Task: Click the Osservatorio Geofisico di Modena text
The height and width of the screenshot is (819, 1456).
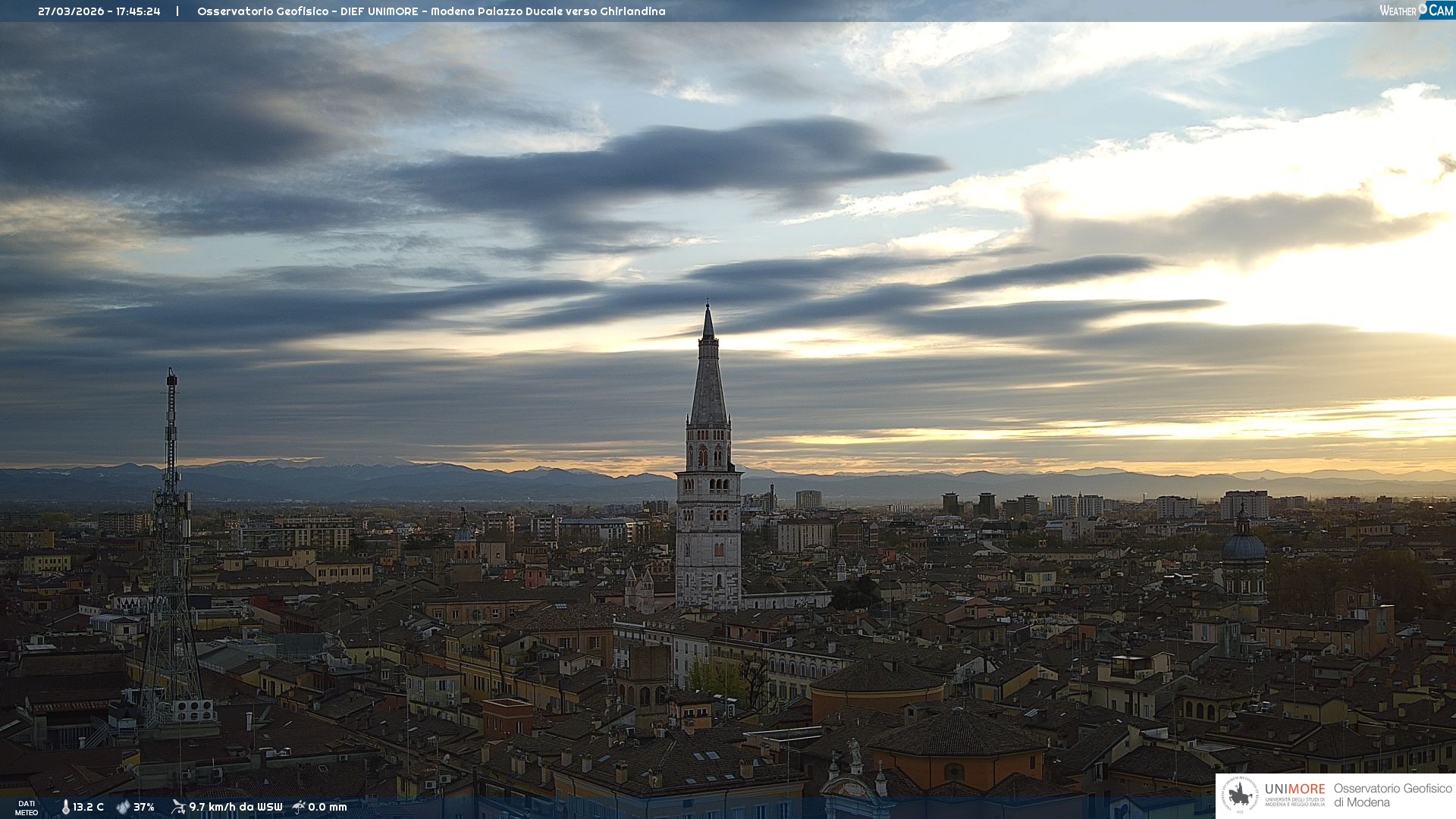Action: tap(1392, 795)
